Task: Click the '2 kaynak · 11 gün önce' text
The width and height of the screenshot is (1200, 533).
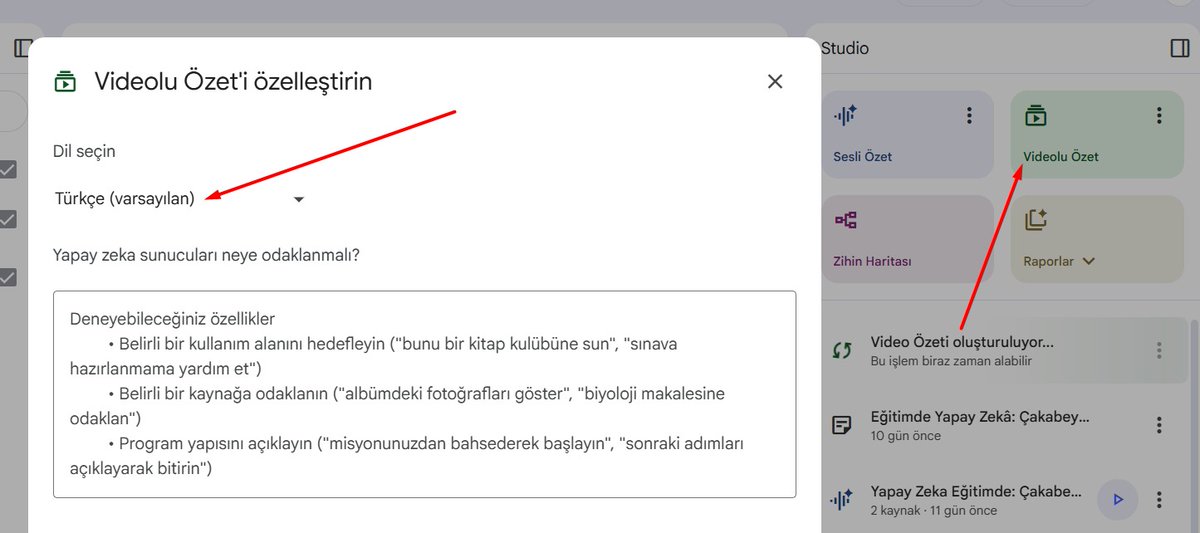Action: coord(934,511)
